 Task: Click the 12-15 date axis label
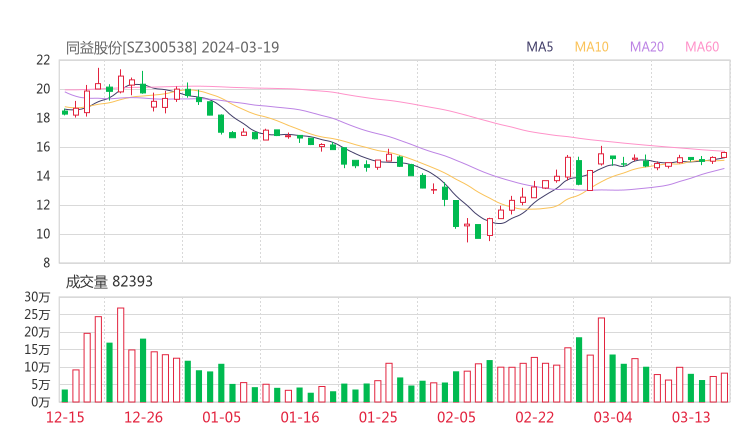pos(65,417)
